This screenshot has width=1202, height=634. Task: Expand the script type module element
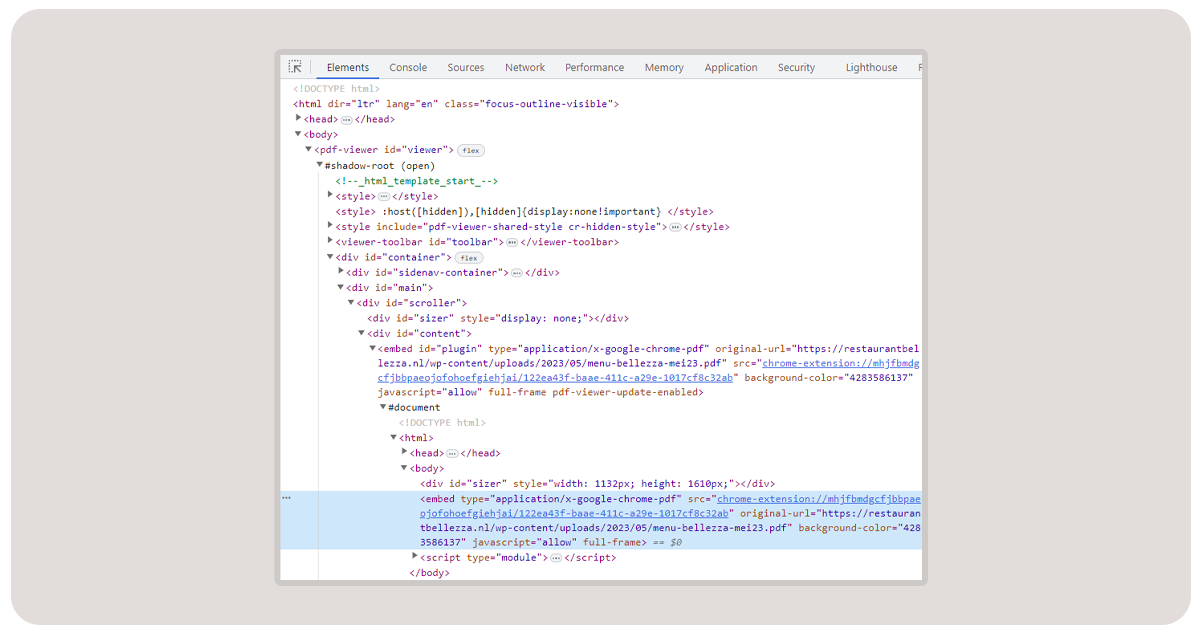[415, 557]
